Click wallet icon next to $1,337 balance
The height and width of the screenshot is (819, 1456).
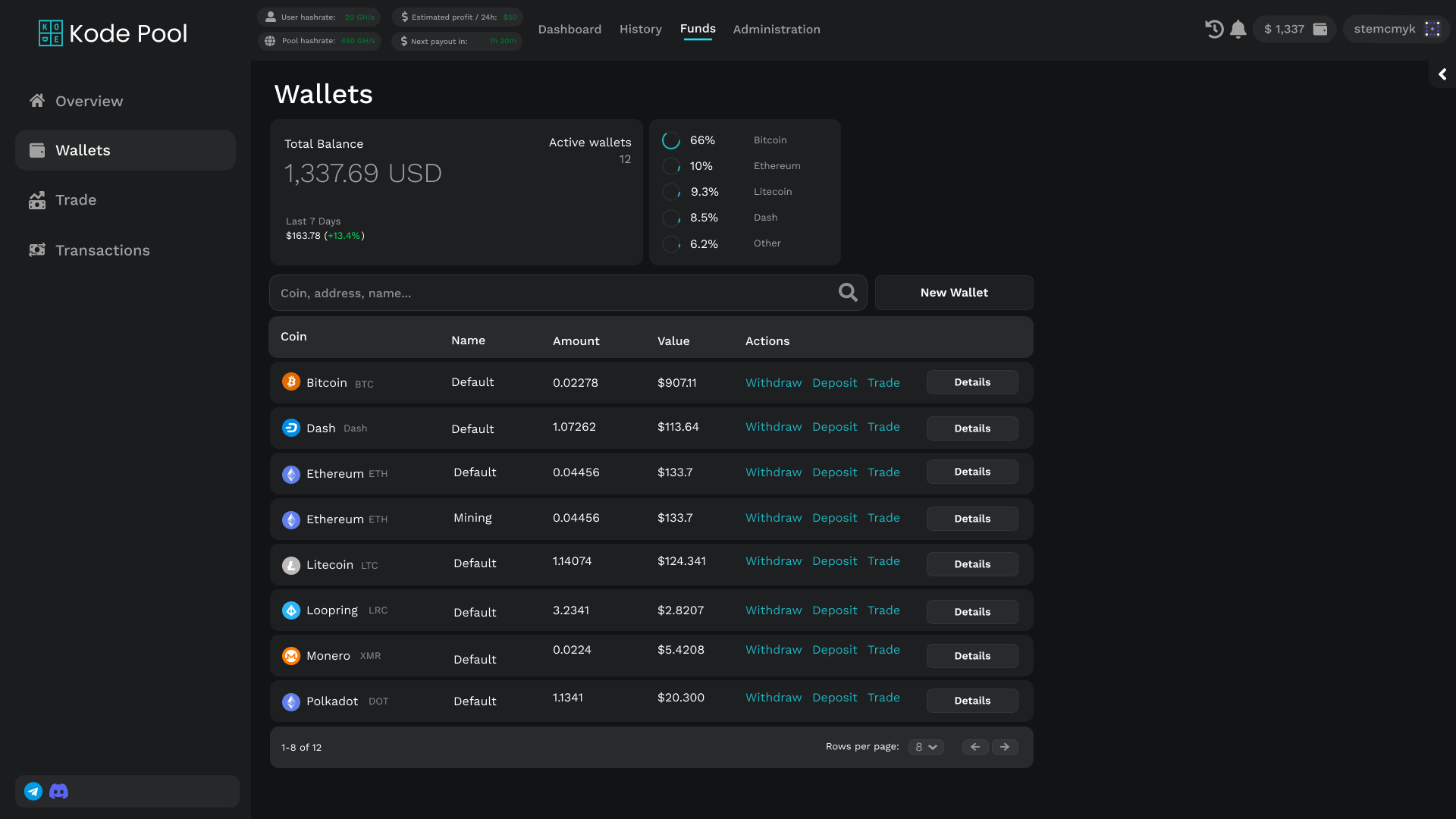click(x=1320, y=29)
